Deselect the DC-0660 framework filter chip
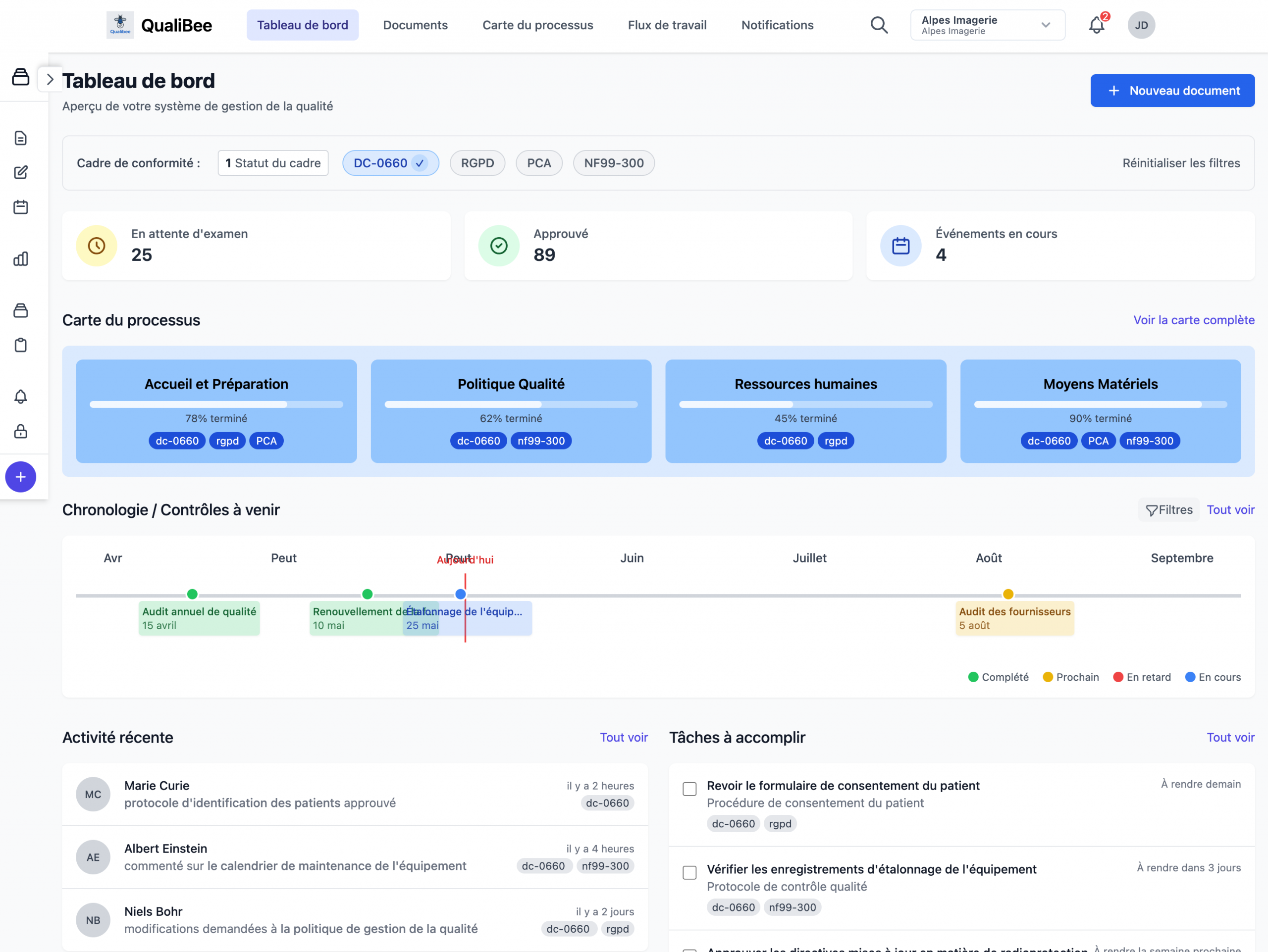The height and width of the screenshot is (952, 1268). 390,163
